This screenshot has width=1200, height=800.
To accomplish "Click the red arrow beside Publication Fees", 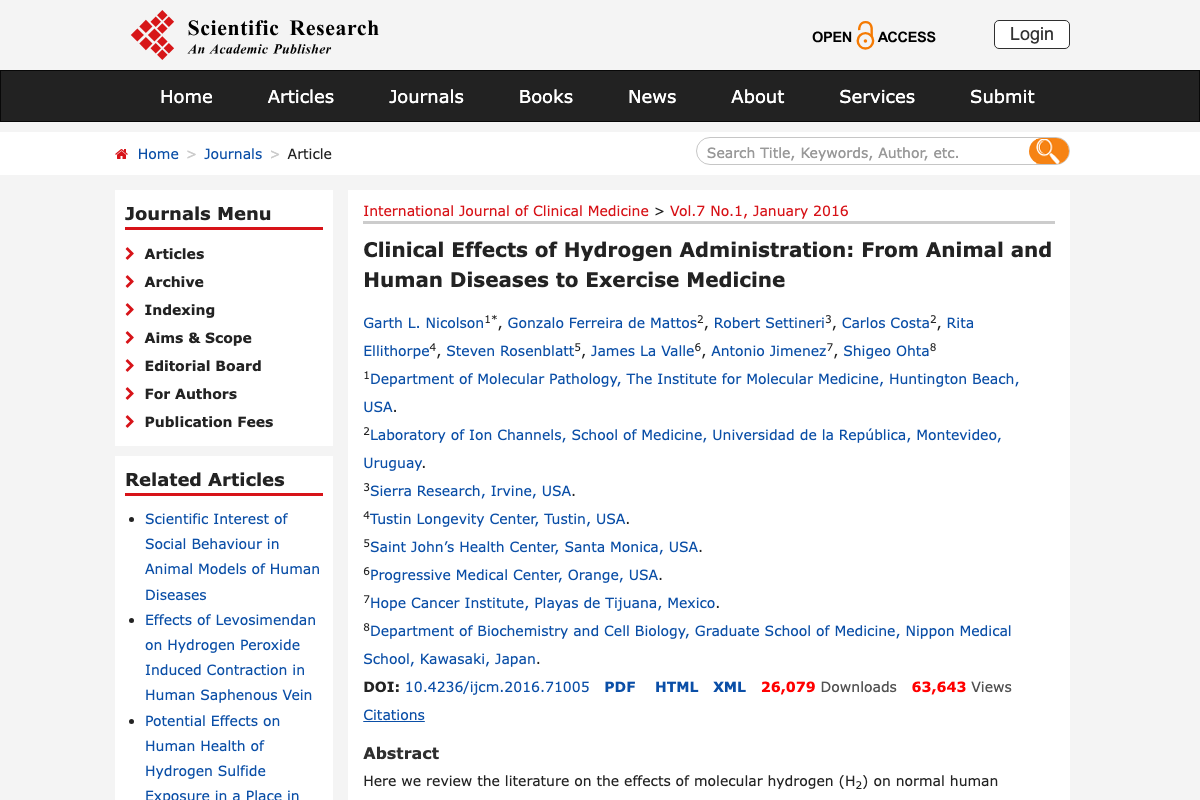I will point(129,422).
